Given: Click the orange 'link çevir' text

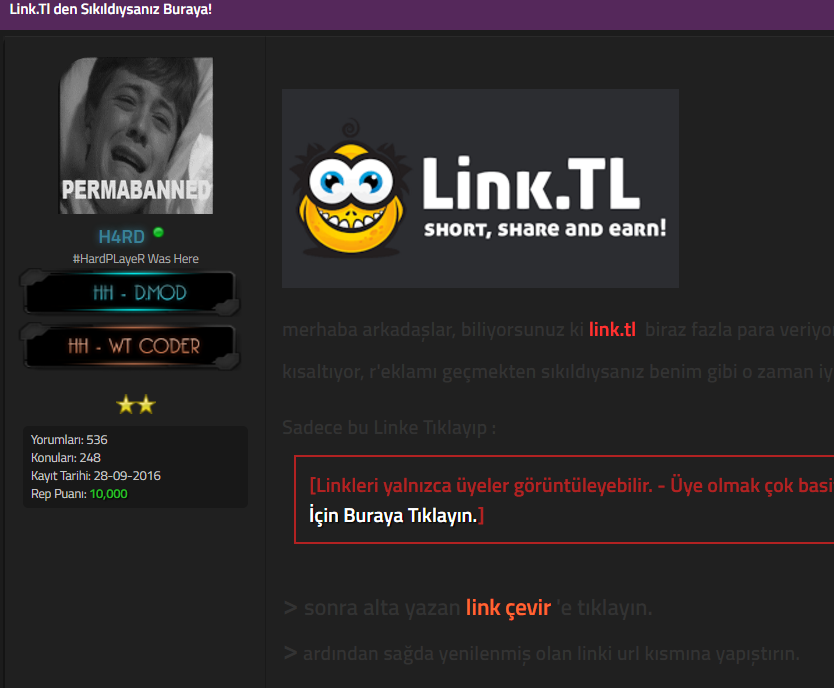Looking at the screenshot, I should [x=508, y=608].
